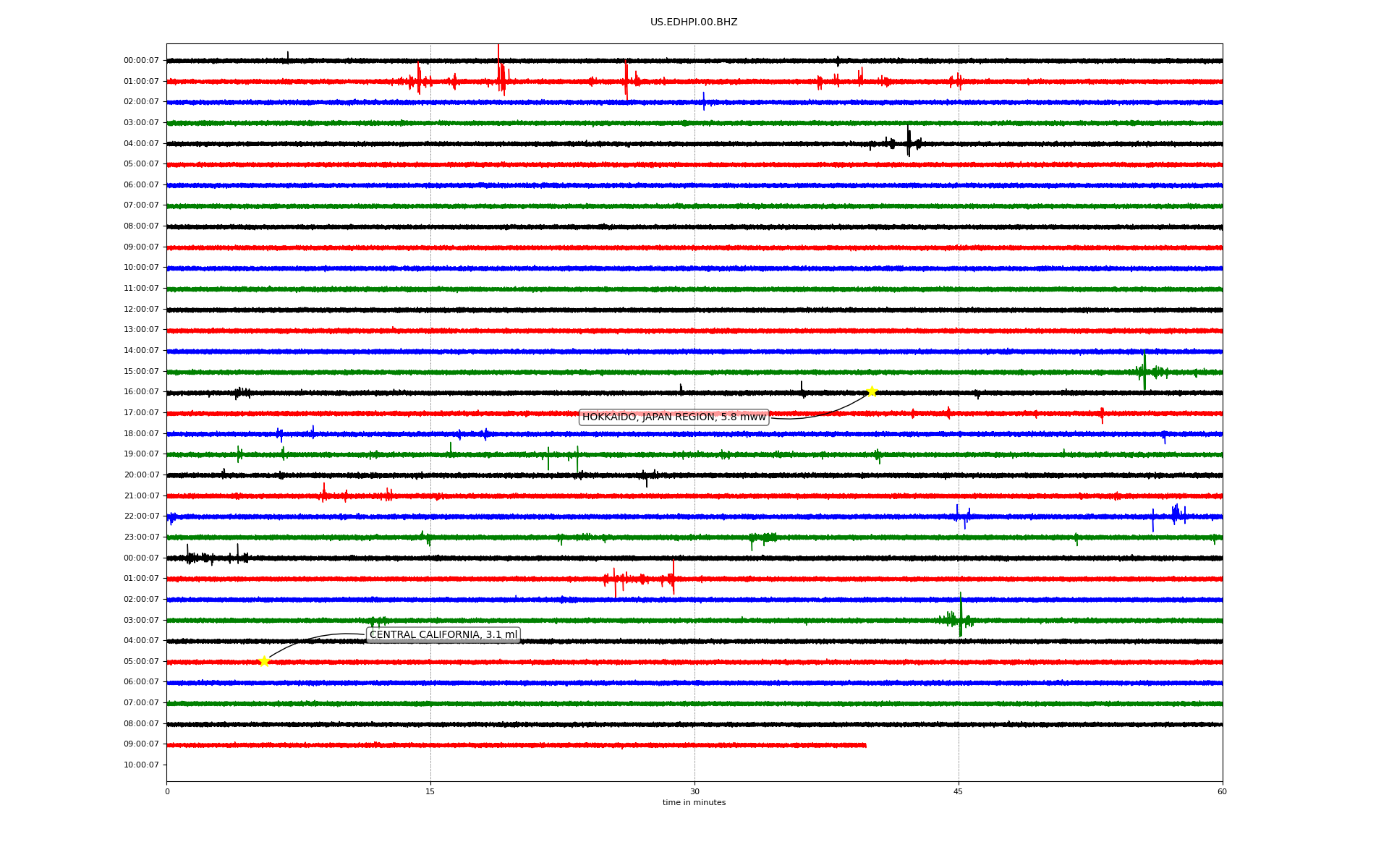
Task: Click the 'time in minutes' axis label
Action: tap(694, 803)
